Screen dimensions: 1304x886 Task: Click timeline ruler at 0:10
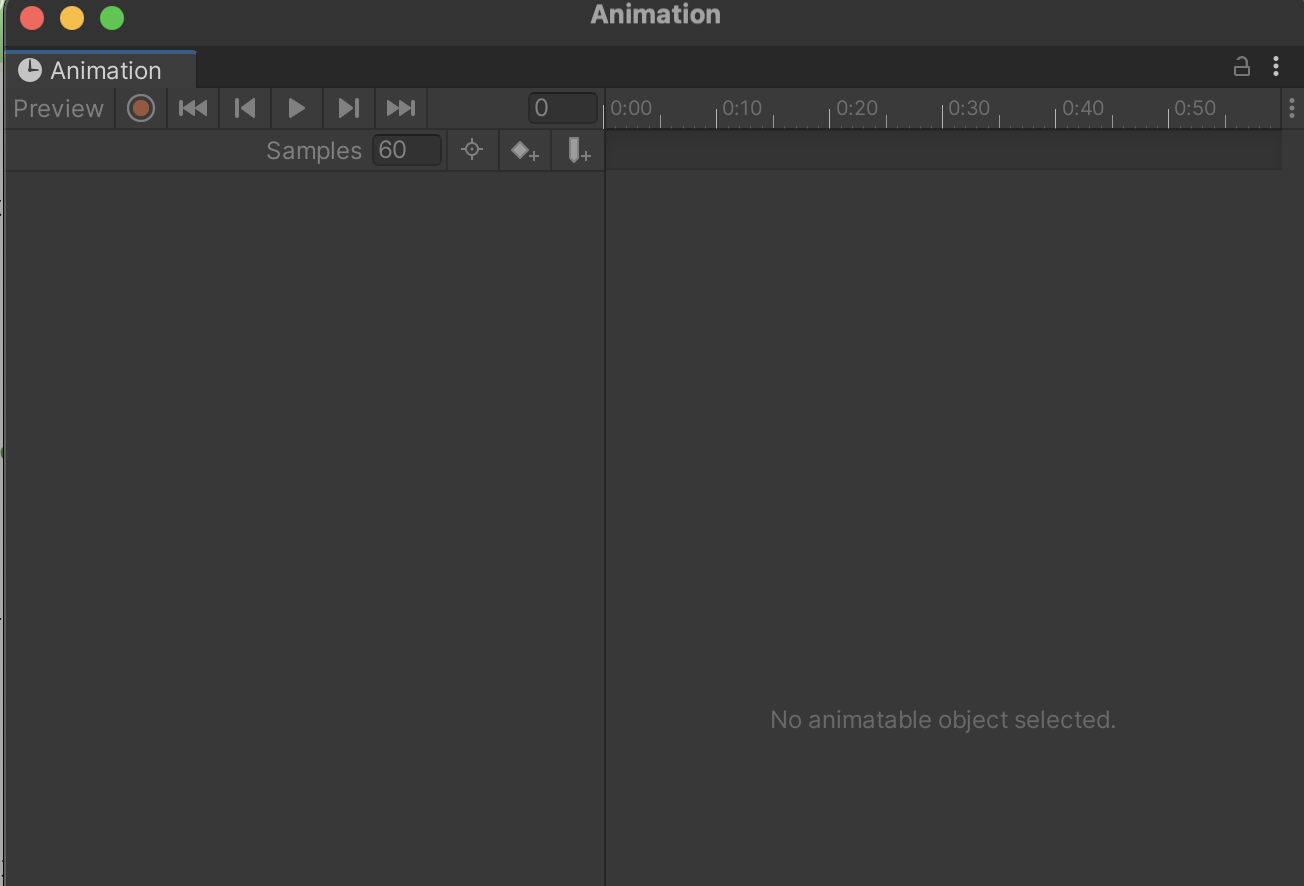coord(742,108)
